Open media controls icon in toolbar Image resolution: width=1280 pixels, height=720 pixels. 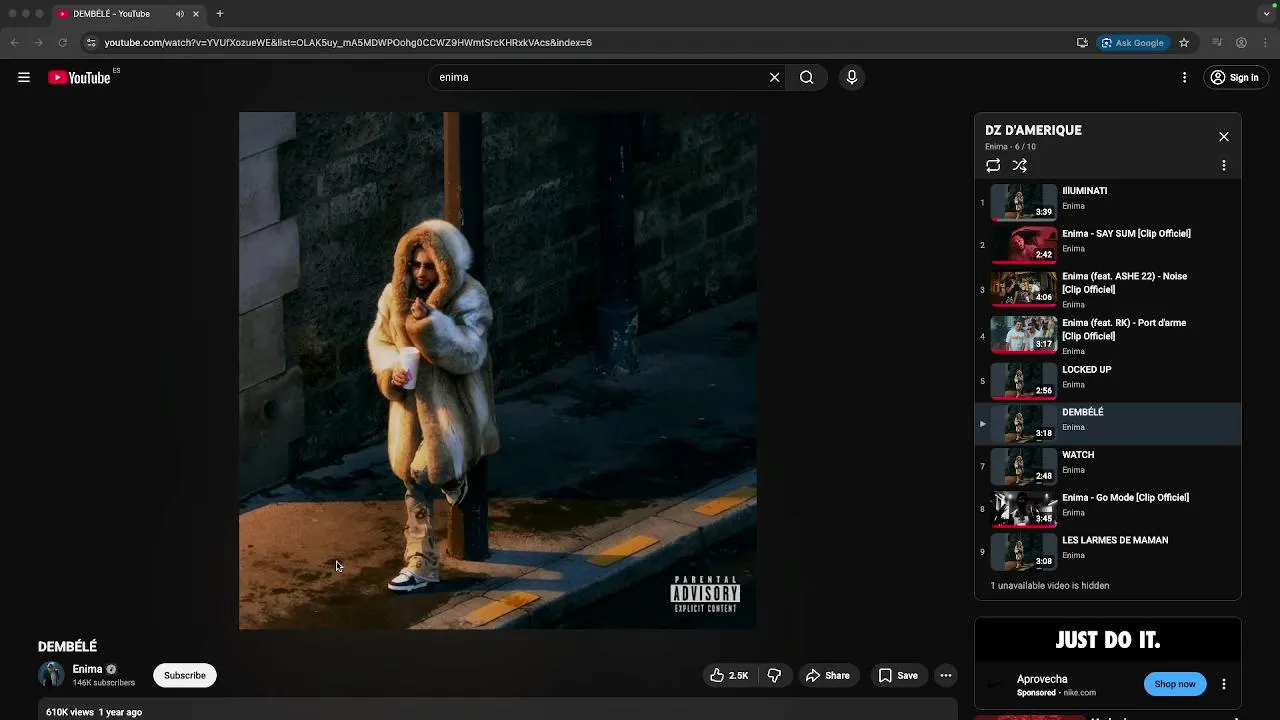click(x=1217, y=43)
